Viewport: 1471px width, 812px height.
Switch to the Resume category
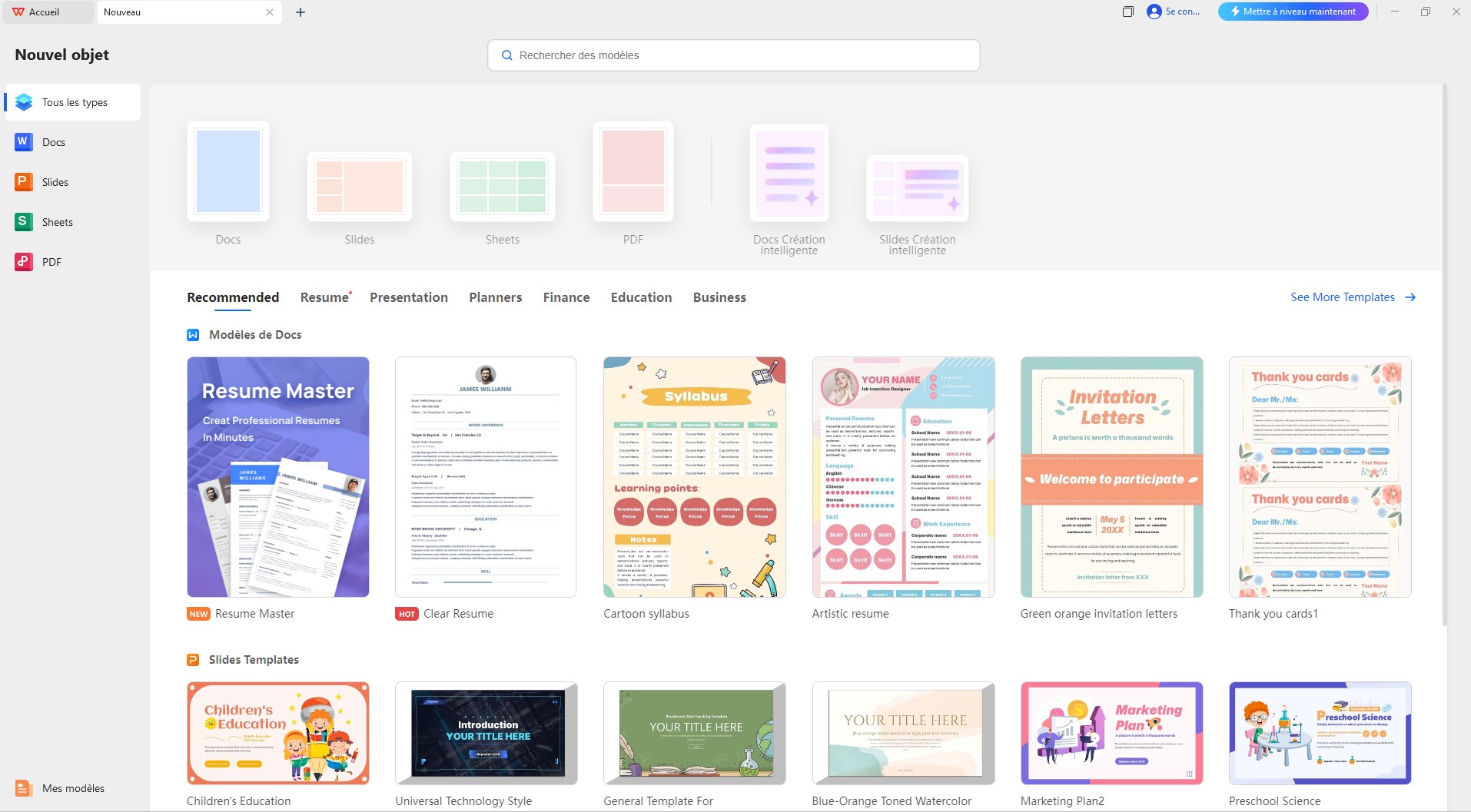tap(324, 297)
